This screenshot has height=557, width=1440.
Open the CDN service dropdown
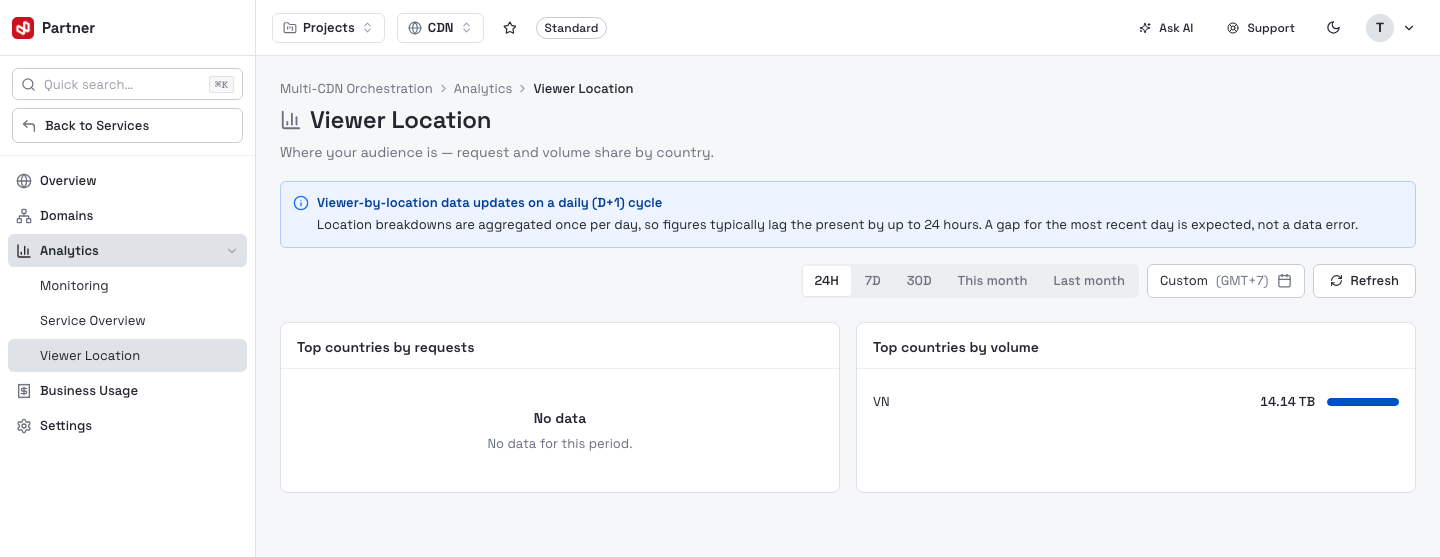click(440, 28)
